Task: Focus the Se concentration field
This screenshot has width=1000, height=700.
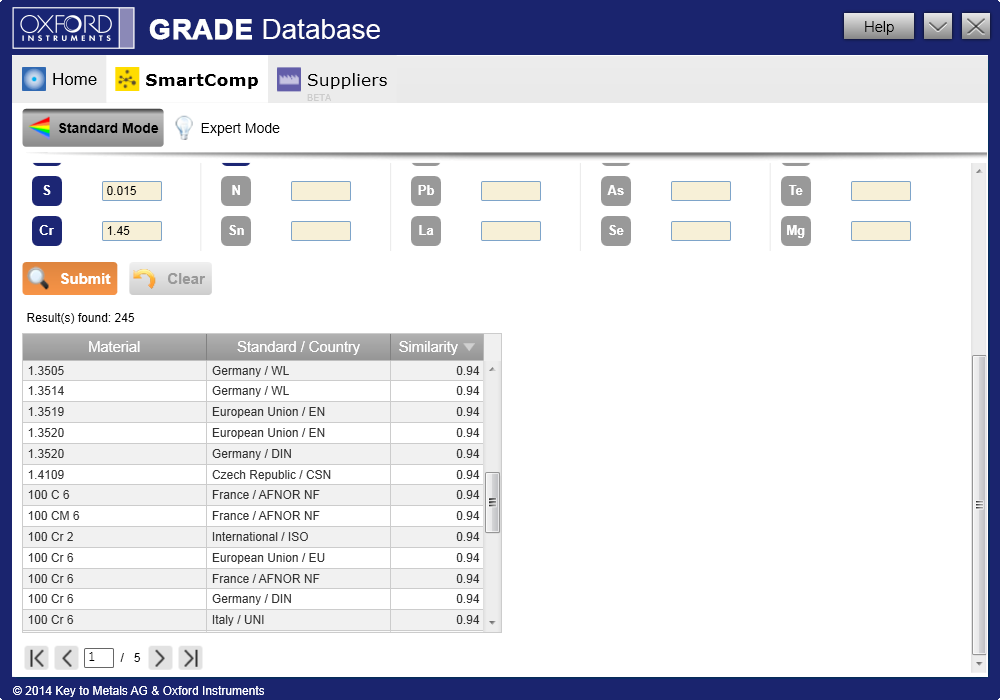Action: point(701,231)
